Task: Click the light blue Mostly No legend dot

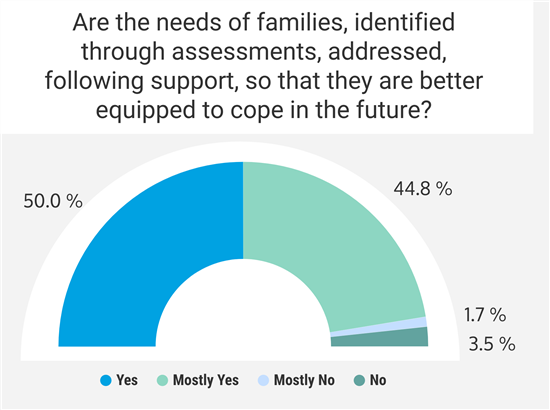Action: pos(263,381)
